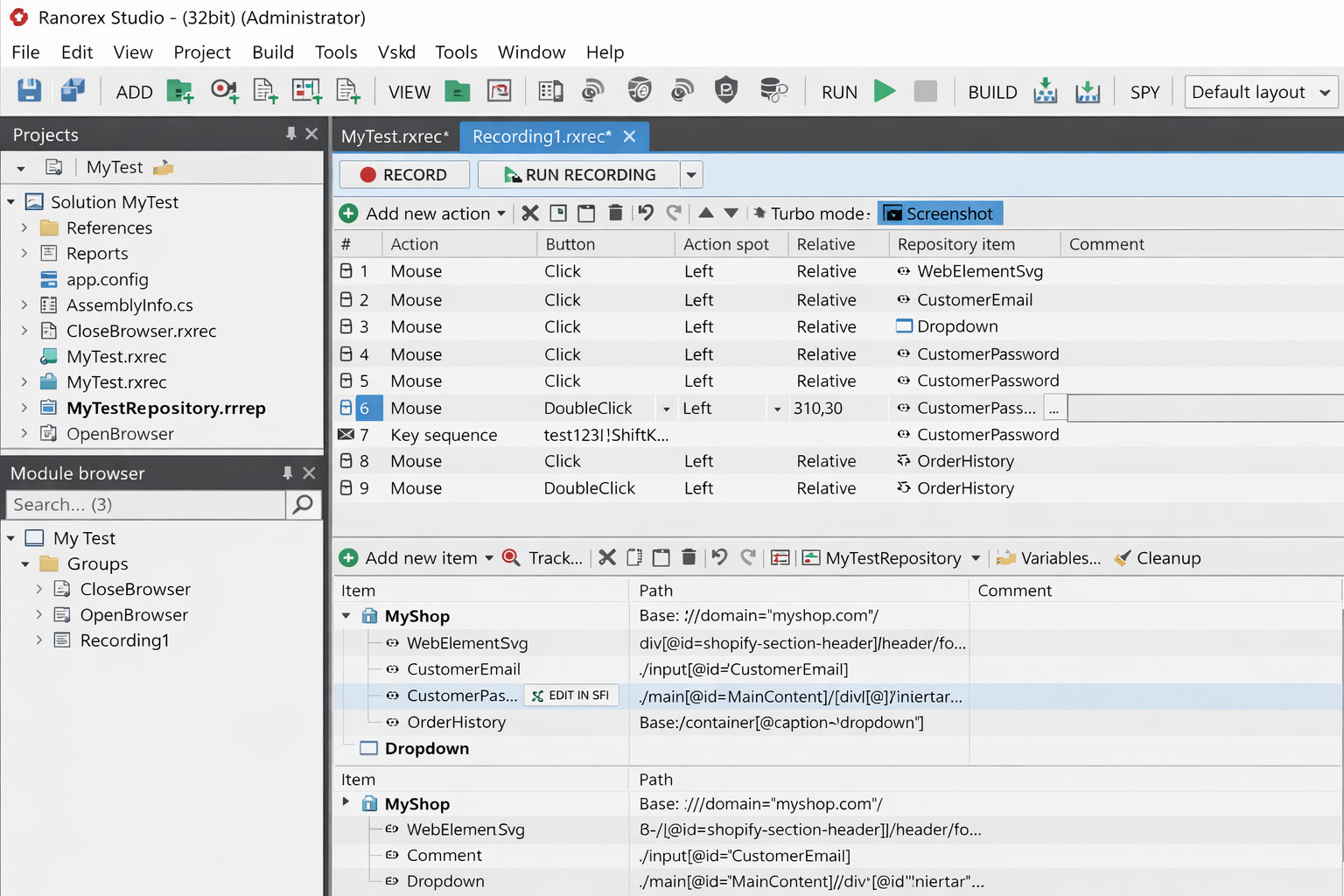Switch to the MyTest.rxrec tab
The height and width of the screenshot is (896, 1344).
[x=395, y=136]
